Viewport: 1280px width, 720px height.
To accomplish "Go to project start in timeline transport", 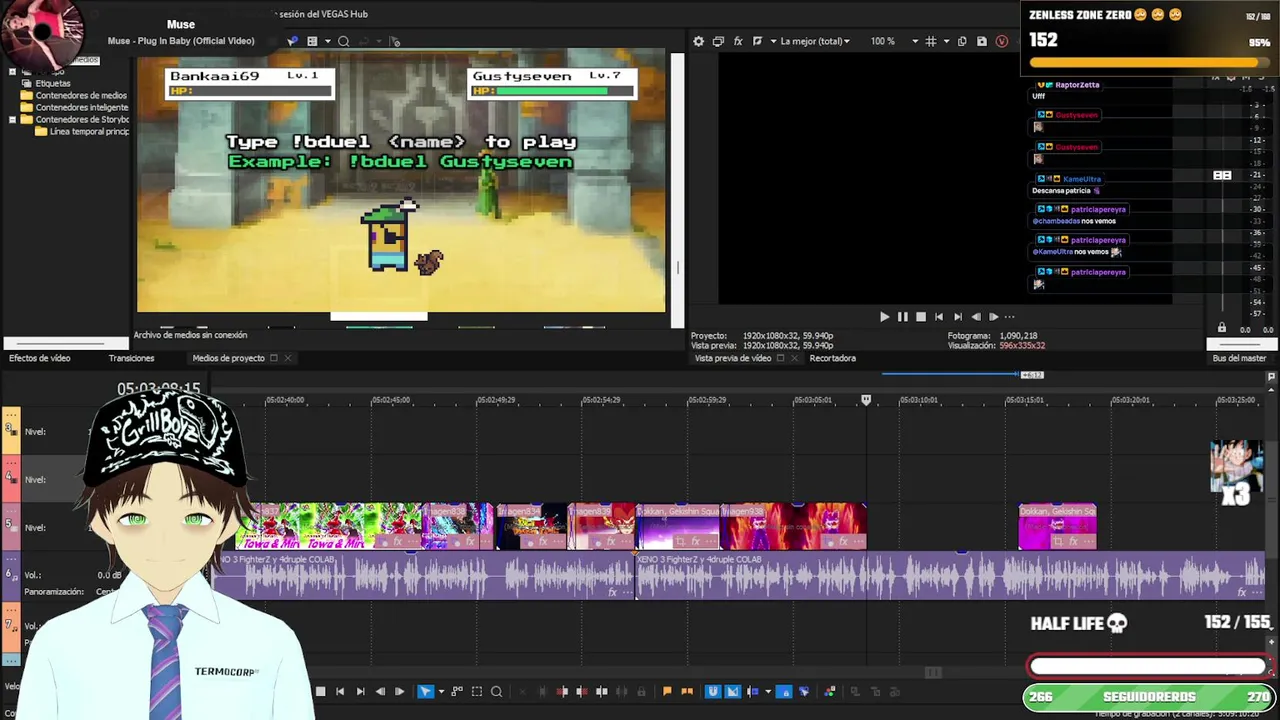I will (340, 691).
